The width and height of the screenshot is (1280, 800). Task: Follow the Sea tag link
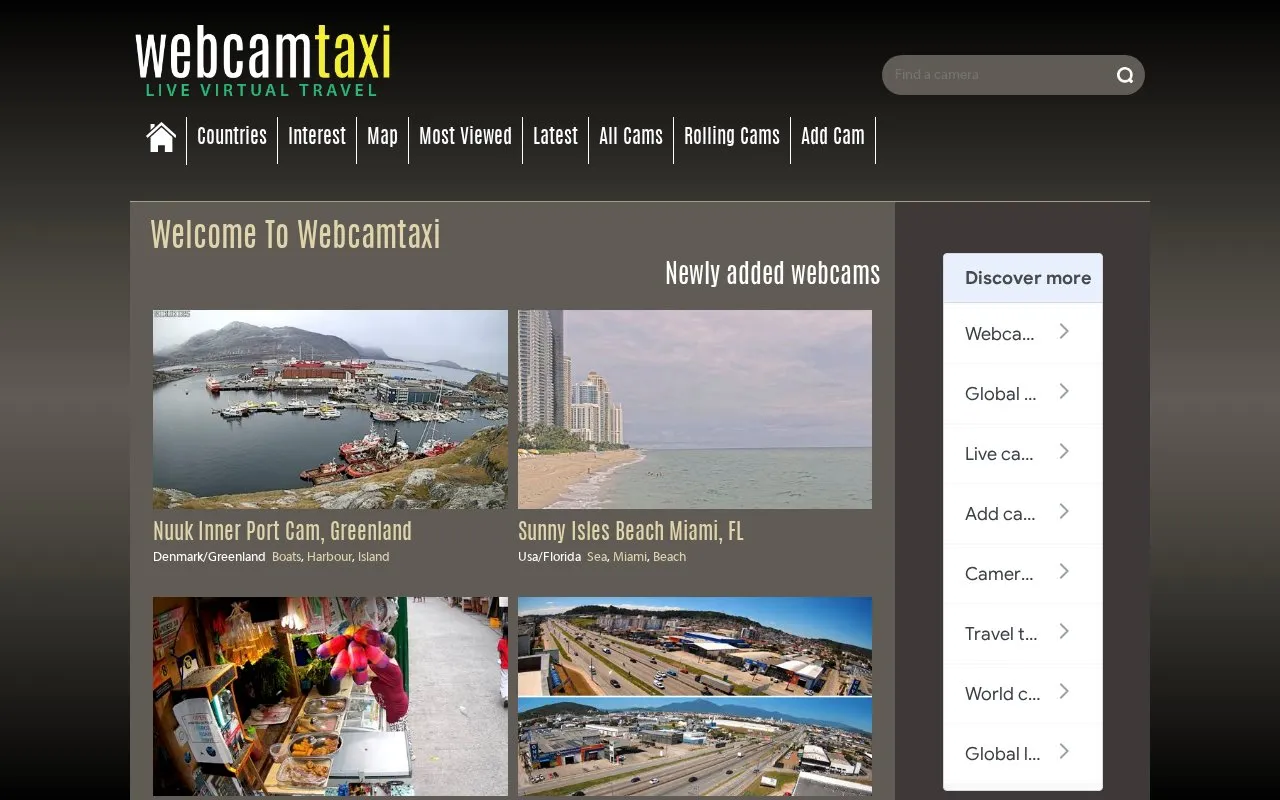point(597,557)
